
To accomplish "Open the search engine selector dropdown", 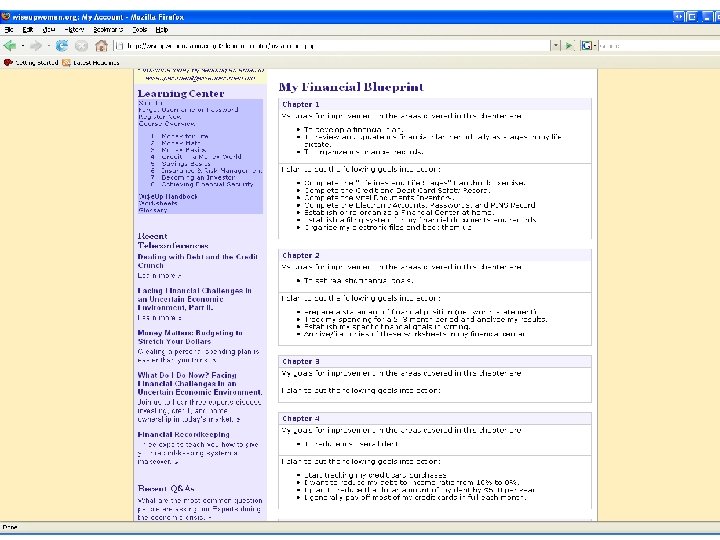I will coord(595,46).
